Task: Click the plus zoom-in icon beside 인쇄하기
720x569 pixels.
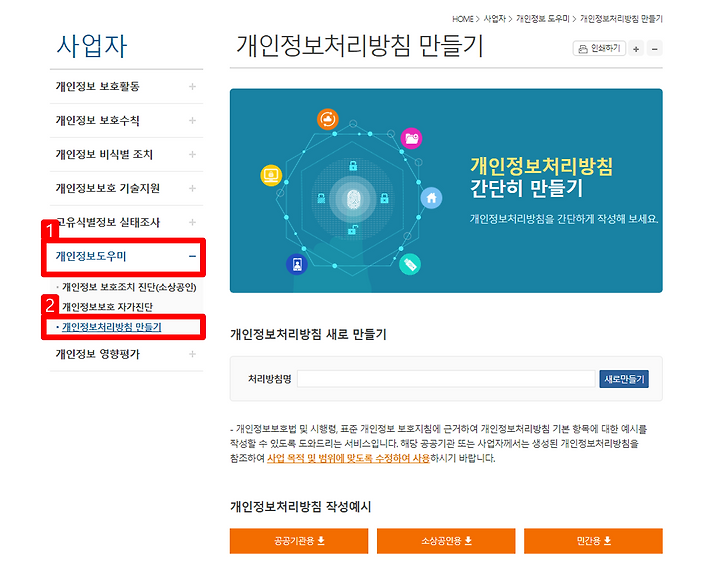Action: tap(636, 48)
